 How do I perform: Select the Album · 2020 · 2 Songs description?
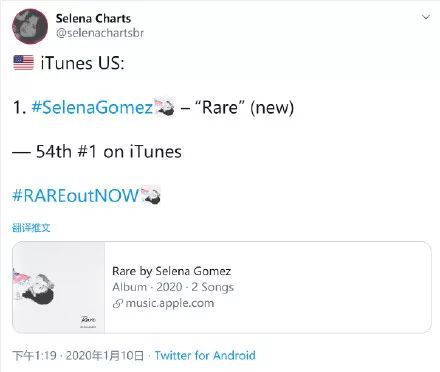(x=173, y=287)
